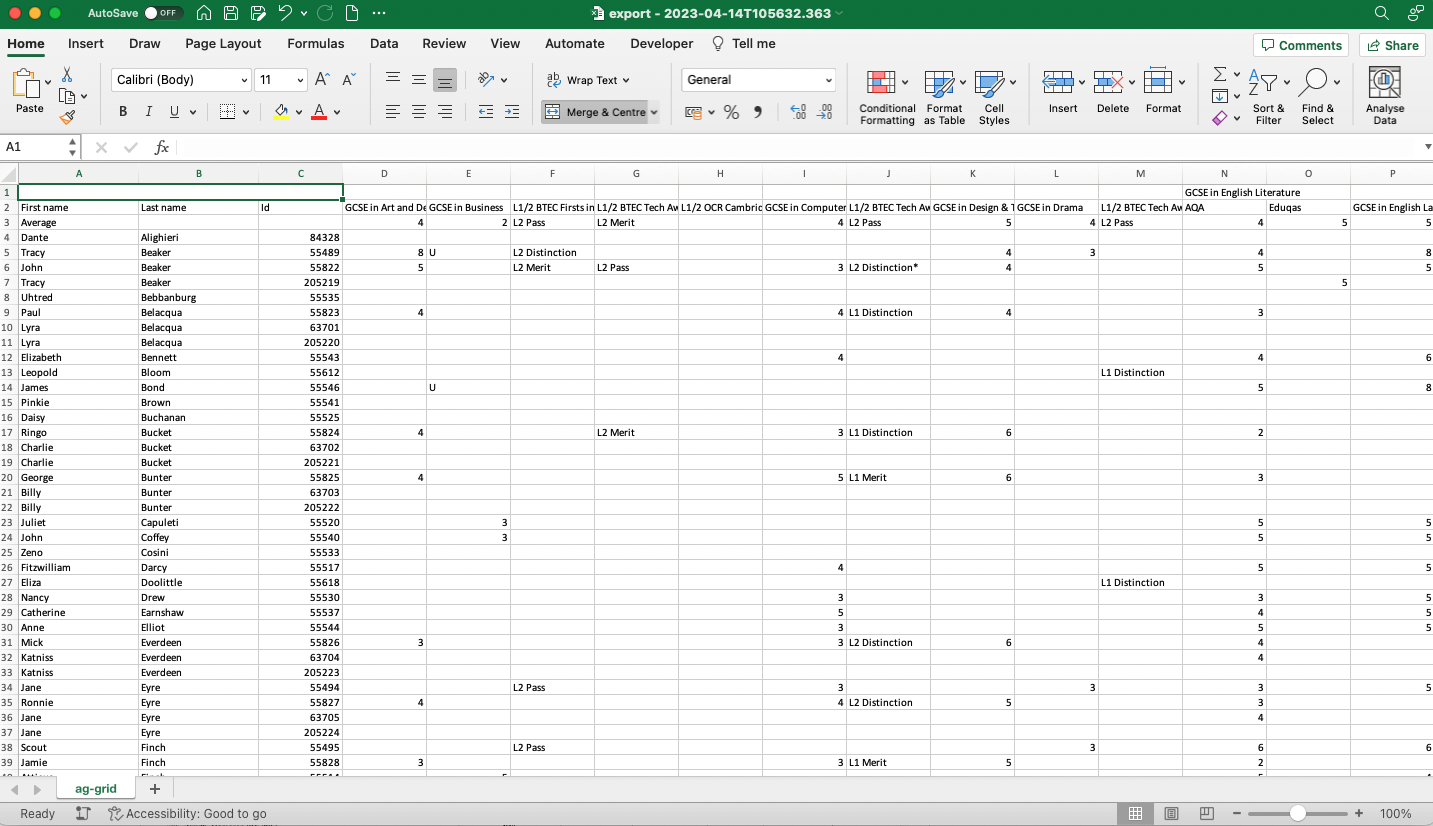
Task: Open the Comments pane button
Action: click(x=1300, y=45)
